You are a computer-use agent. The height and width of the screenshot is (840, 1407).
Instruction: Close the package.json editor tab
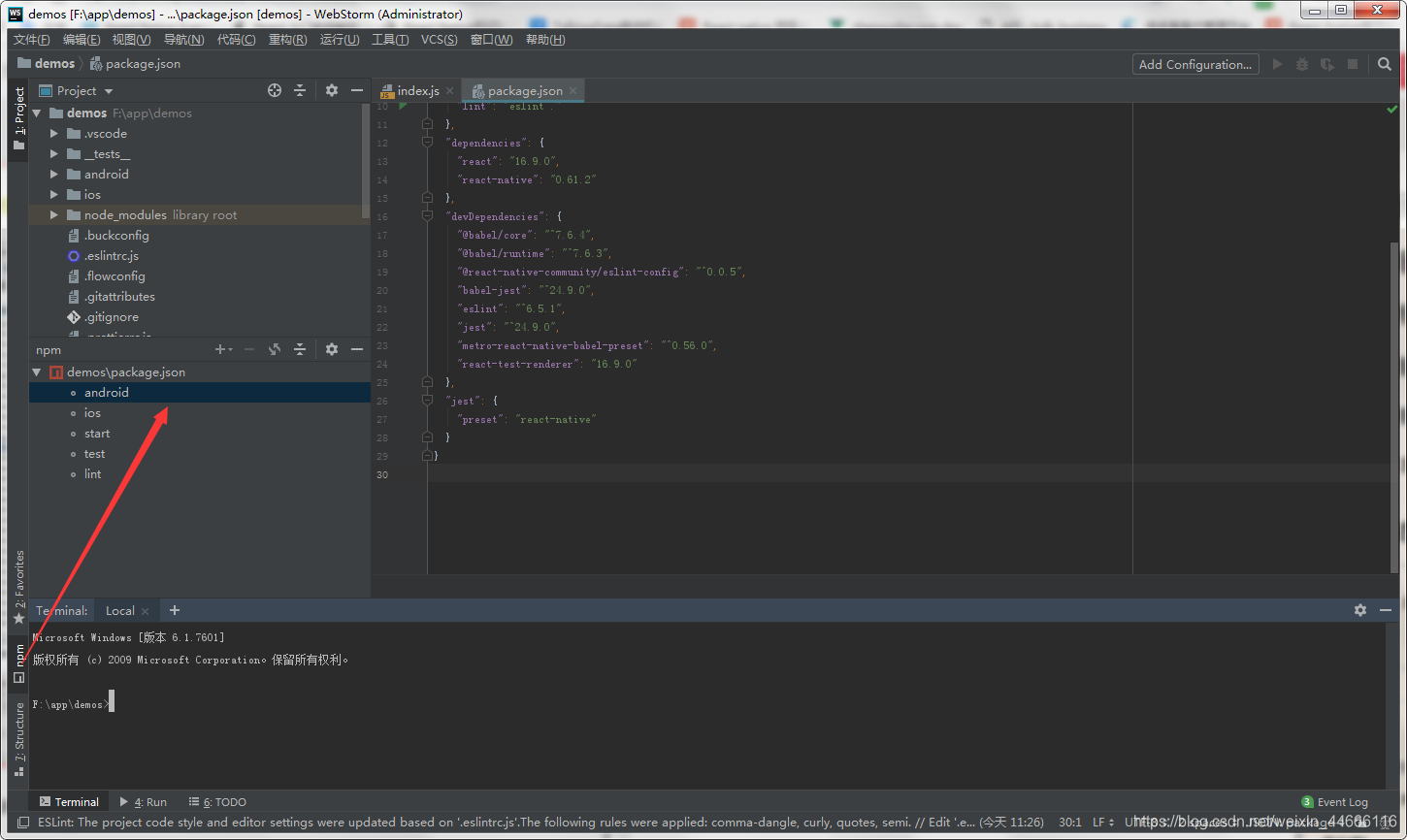(573, 90)
